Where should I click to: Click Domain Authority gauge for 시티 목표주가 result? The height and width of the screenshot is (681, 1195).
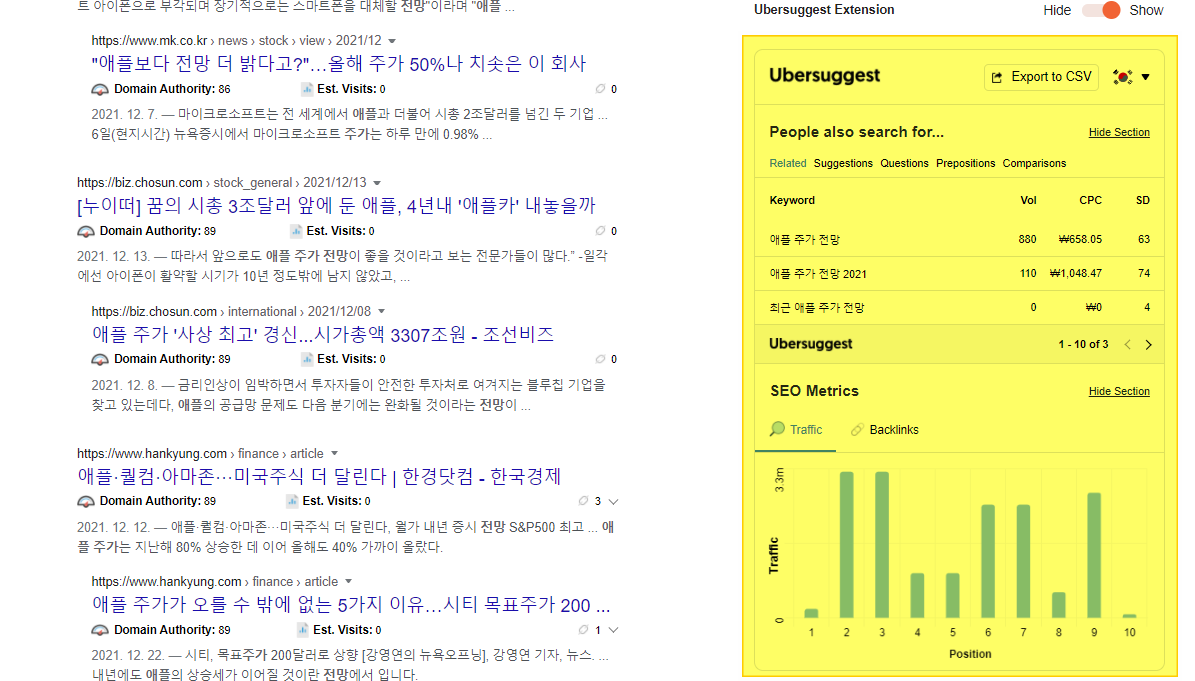tap(100, 631)
